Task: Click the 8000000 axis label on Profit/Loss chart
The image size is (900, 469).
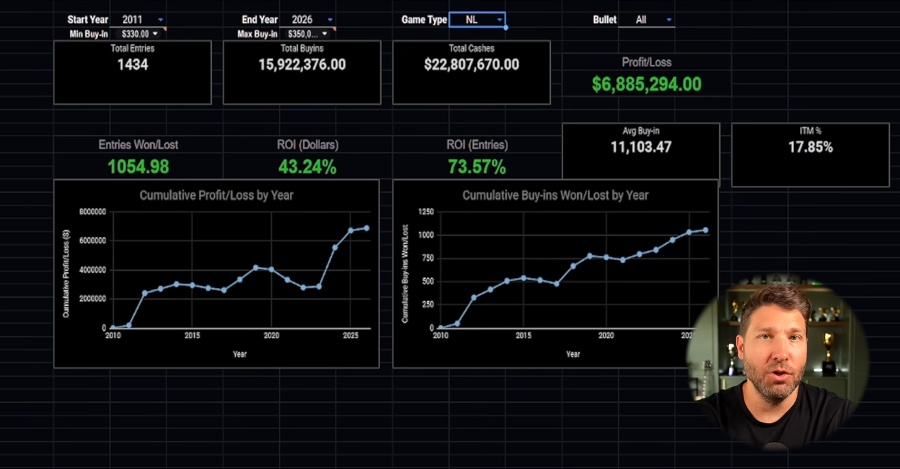Action: coord(92,212)
